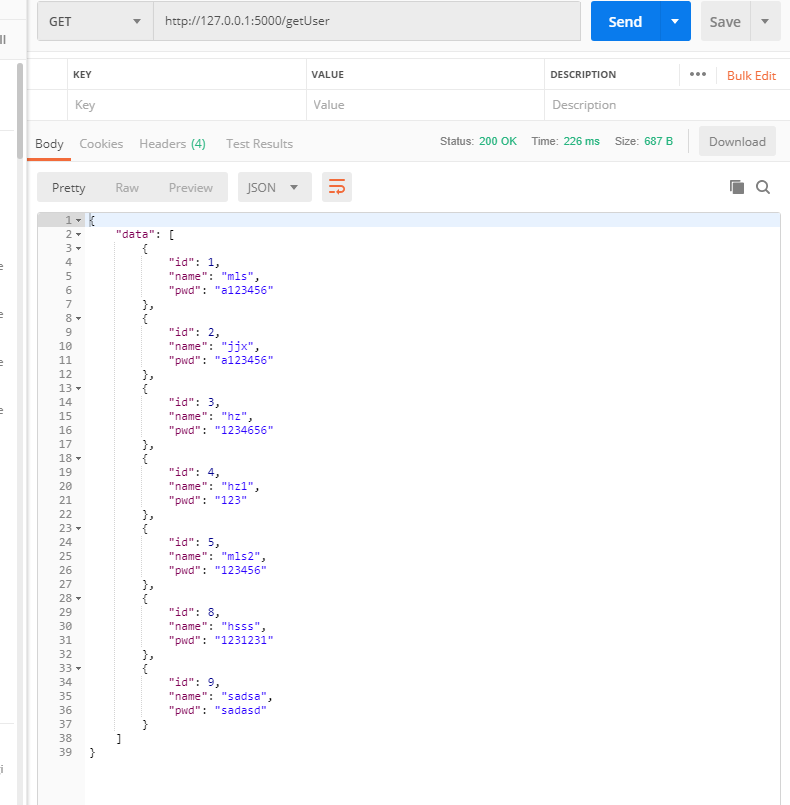This screenshot has height=805, width=790.
Task: Select the Raw response view
Action: coord(127,187)
